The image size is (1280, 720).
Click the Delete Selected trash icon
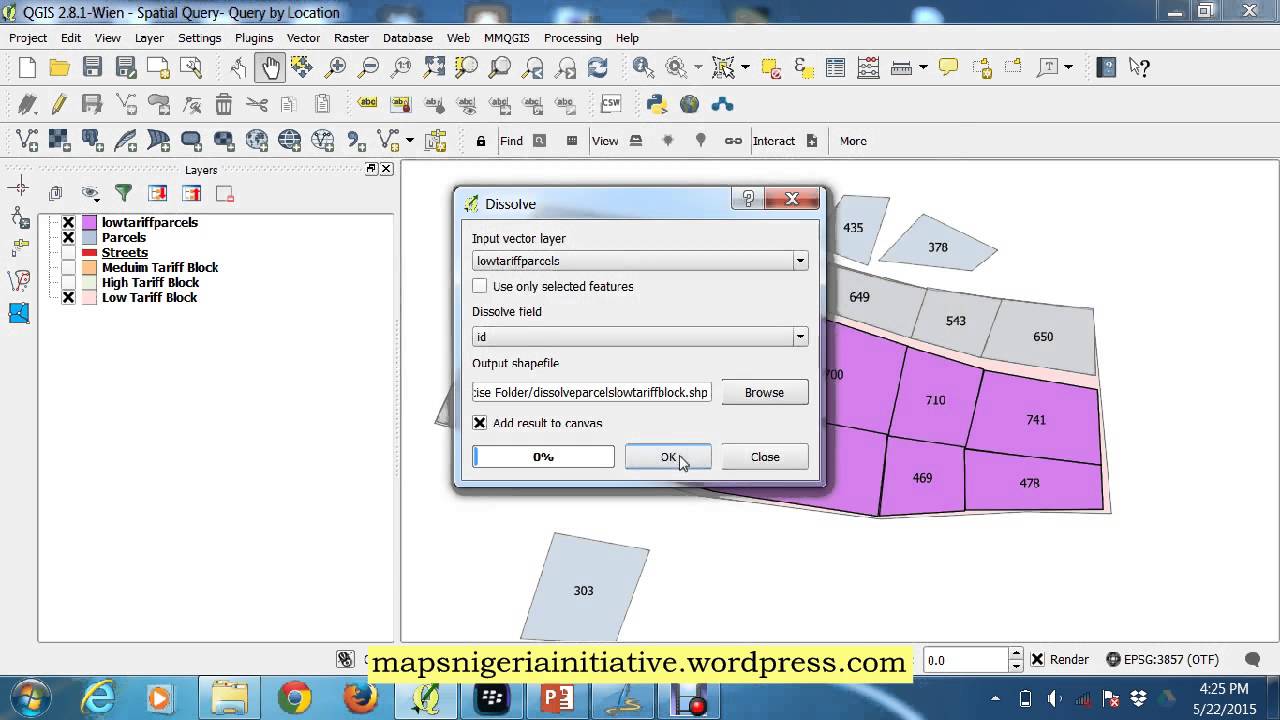(x=224, y=104)
